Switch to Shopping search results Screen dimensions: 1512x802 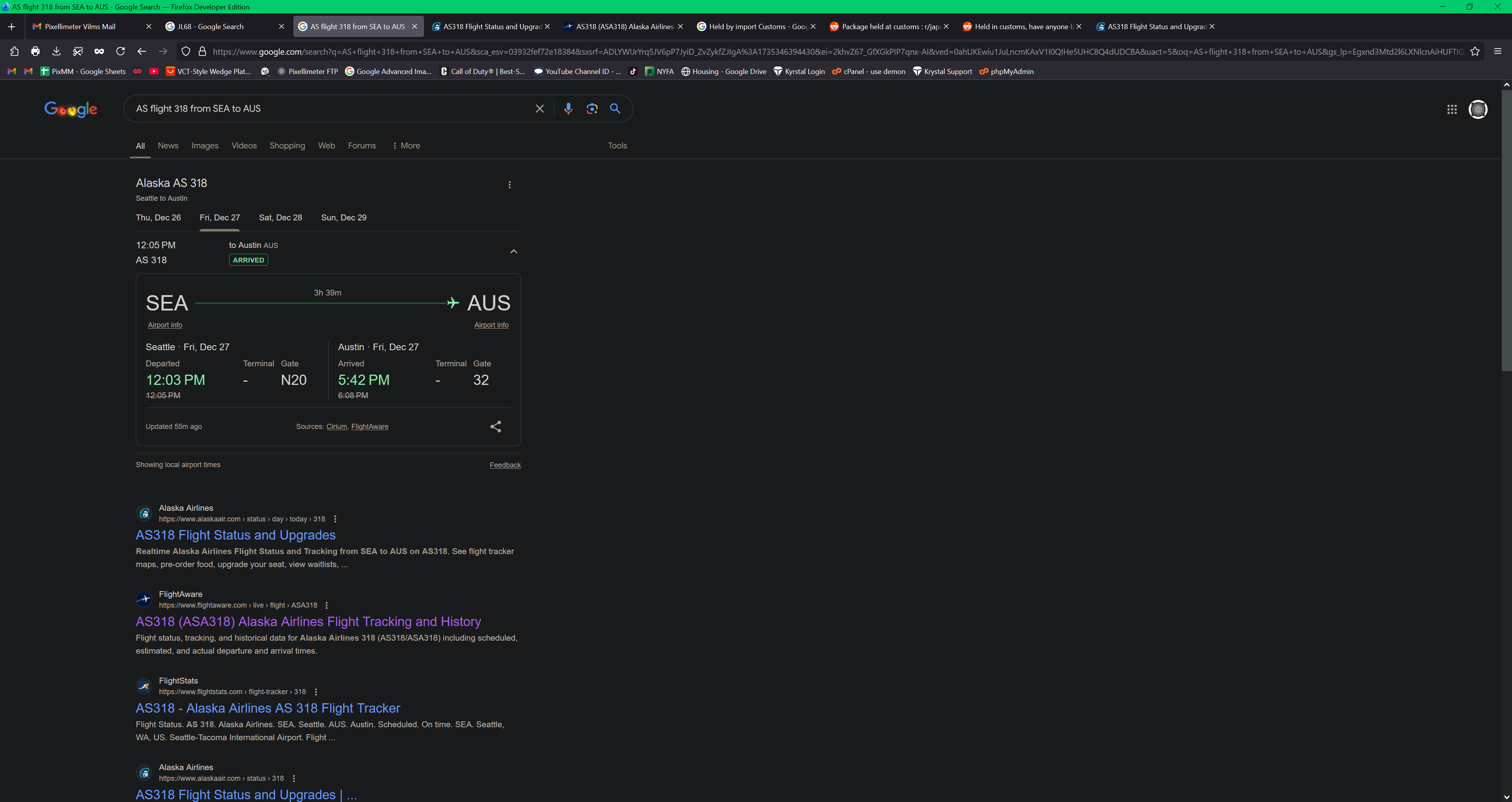[x=287, y=146]
